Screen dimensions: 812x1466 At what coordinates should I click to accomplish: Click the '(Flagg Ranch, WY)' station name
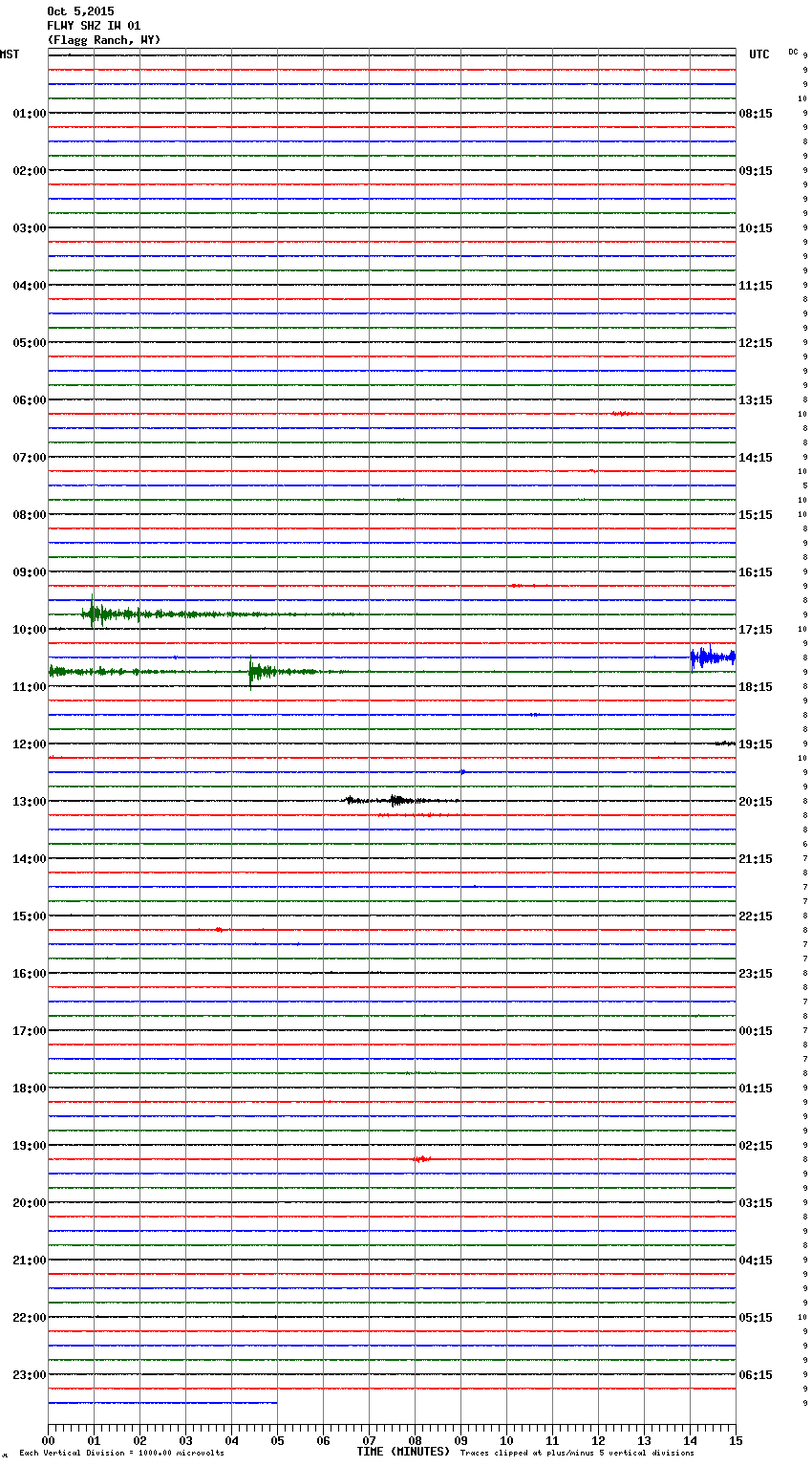[x=104, y=40]
